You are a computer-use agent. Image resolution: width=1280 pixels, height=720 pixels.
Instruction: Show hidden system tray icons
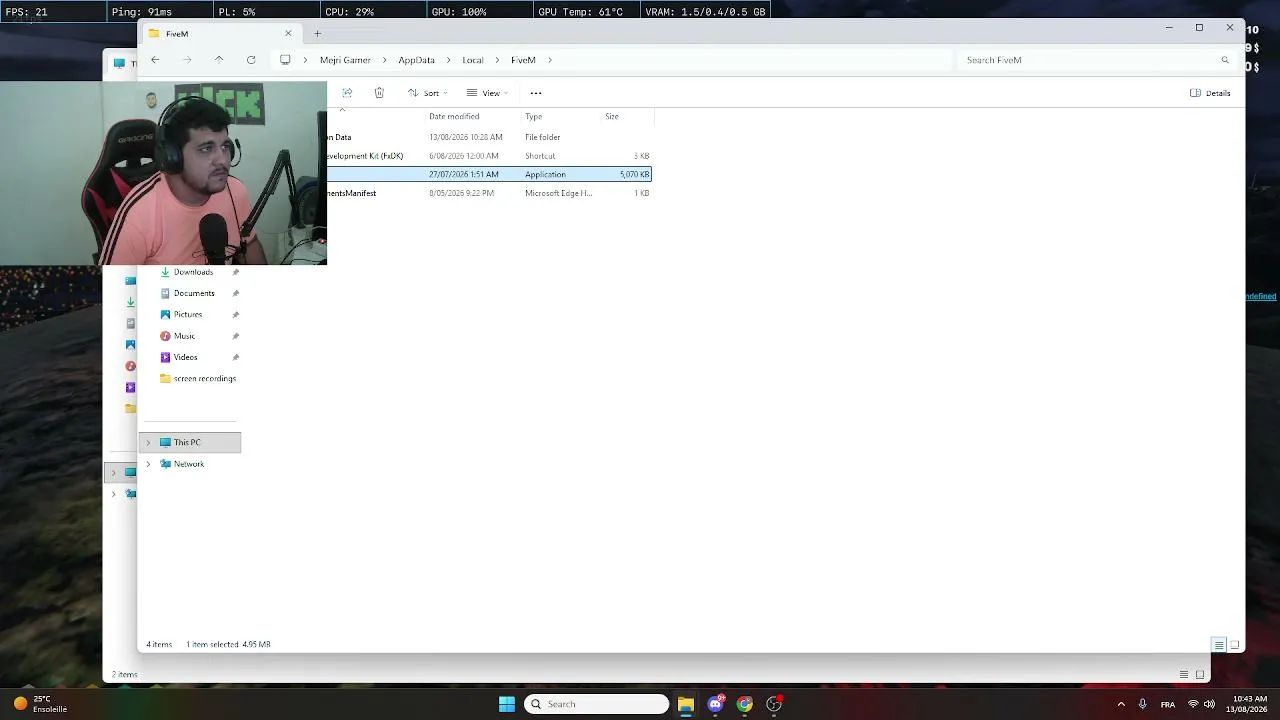tap(1121, 704)
